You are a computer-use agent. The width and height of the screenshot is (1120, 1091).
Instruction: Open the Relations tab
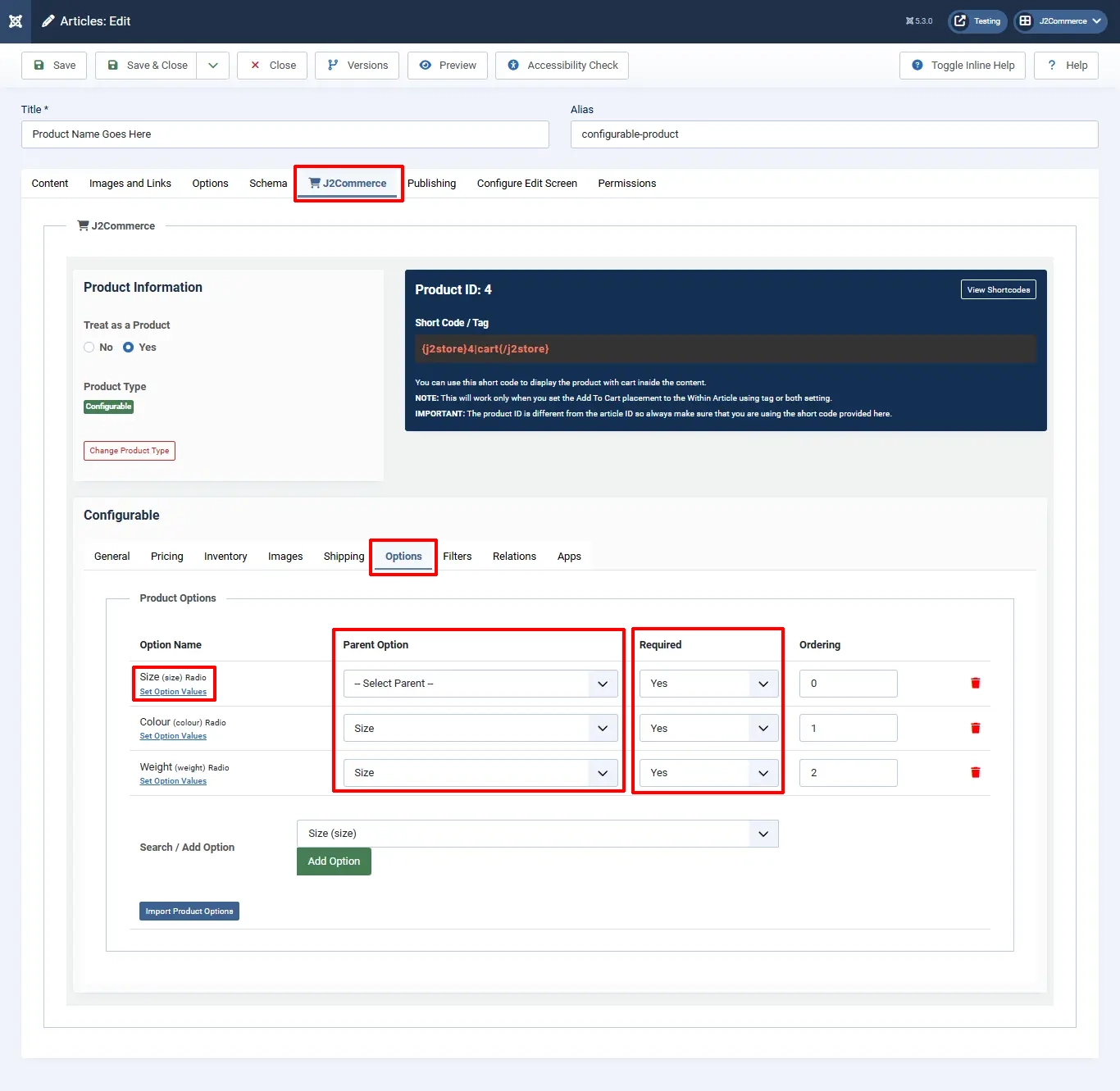pyautogui.click(x=515, y=557)
